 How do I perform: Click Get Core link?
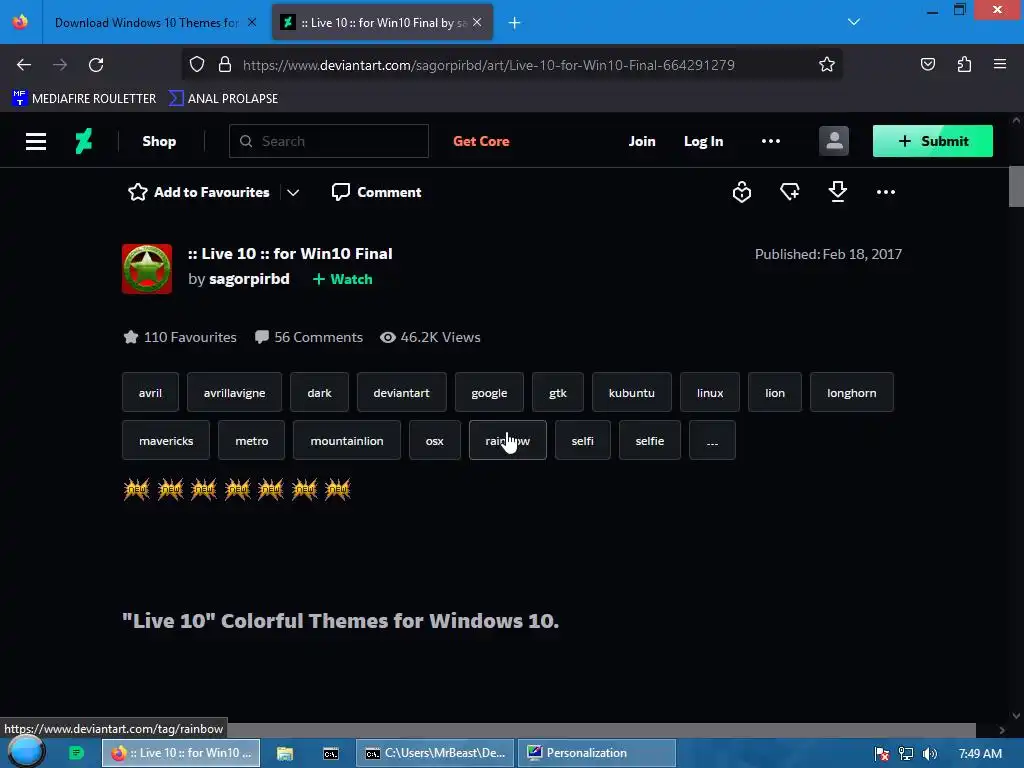click(x=481, y=141)
